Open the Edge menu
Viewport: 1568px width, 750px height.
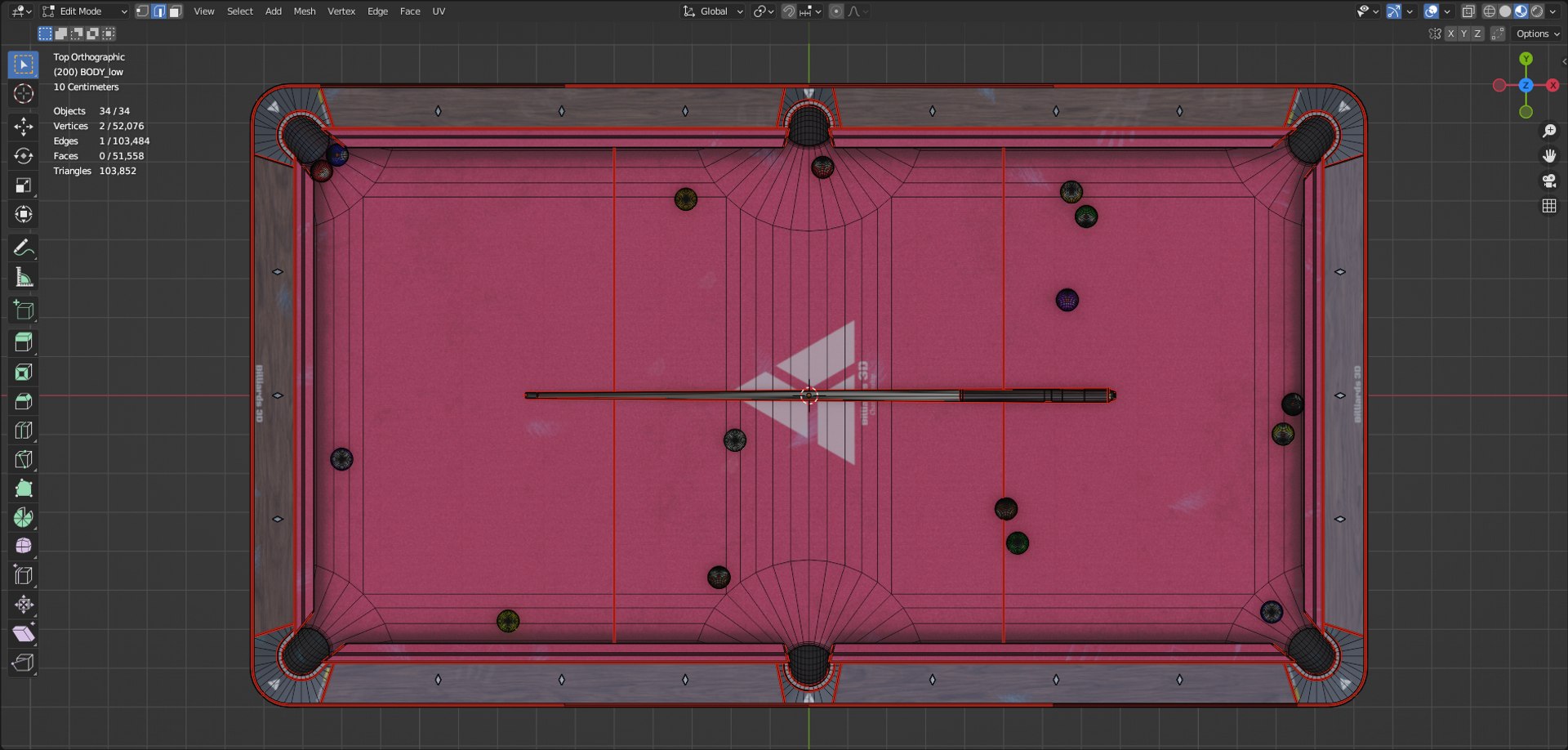[377, 11]
